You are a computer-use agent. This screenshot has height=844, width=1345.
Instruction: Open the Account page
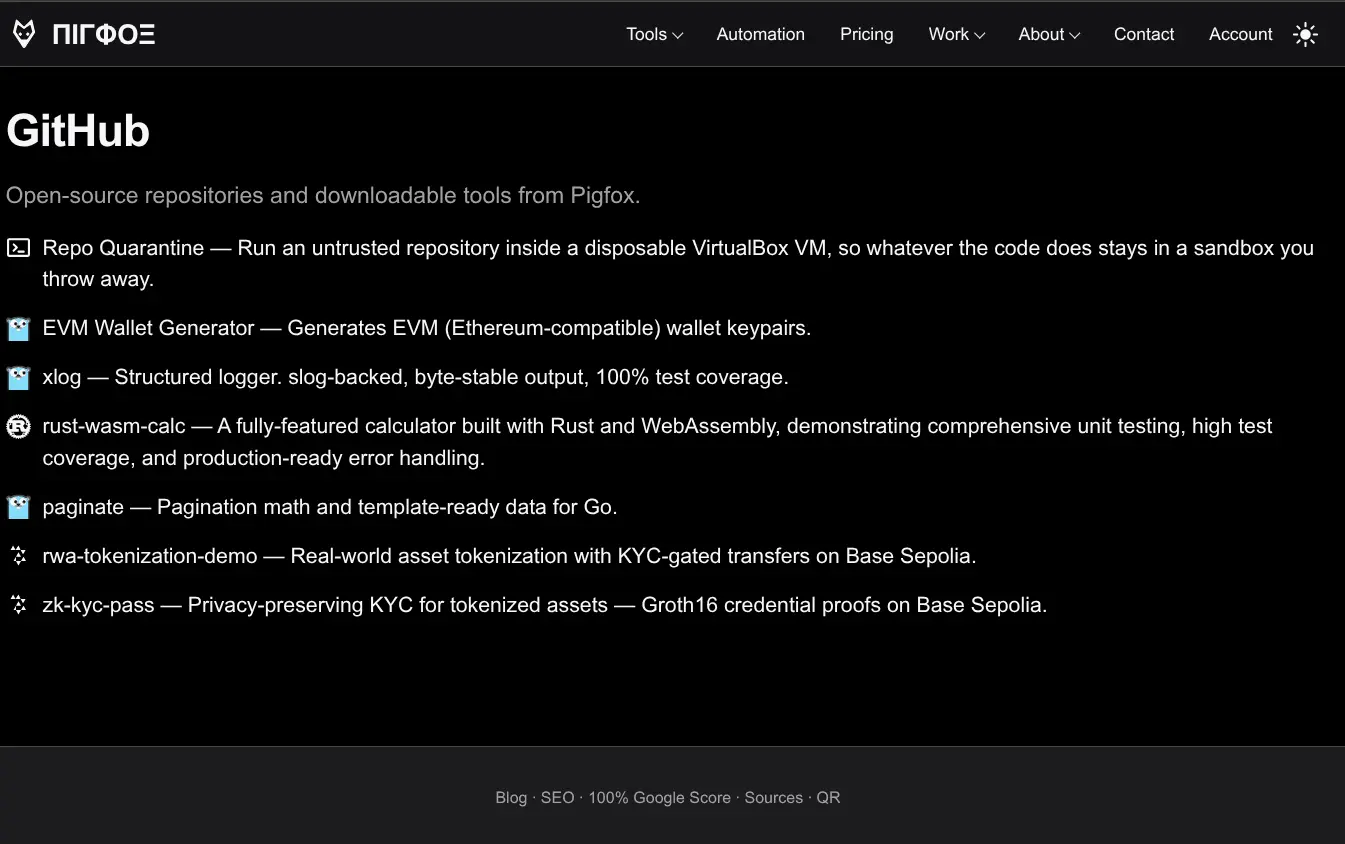pos(1241,34)
